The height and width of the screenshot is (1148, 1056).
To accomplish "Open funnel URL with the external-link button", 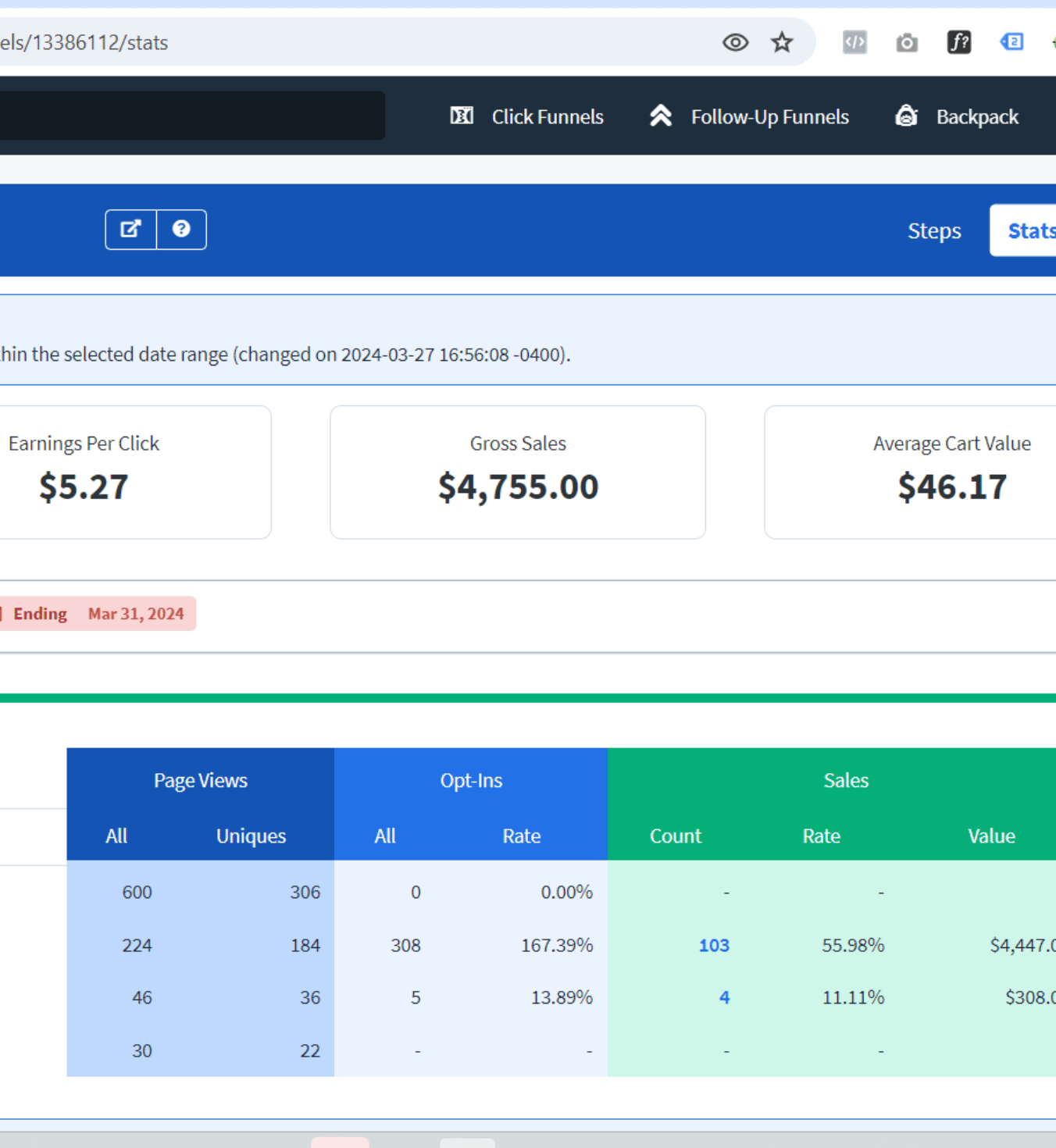I will (130, 230).
